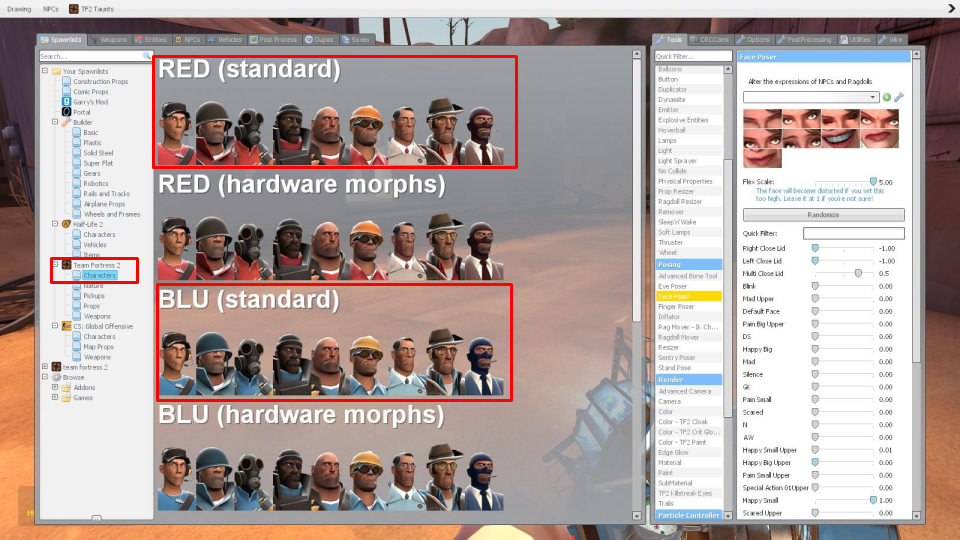Click the Randomize button
This screenshot has height=540, width=960.
click(823, 215)
